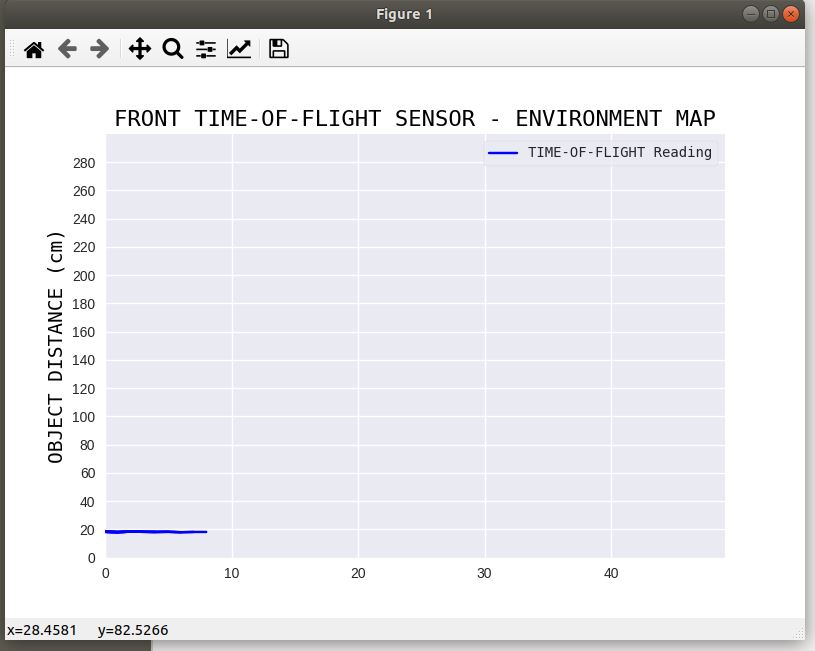This screenshot has width=815, height=651.
Task: Click the y-axis tick label 200
Action: (x=84, y=276)
